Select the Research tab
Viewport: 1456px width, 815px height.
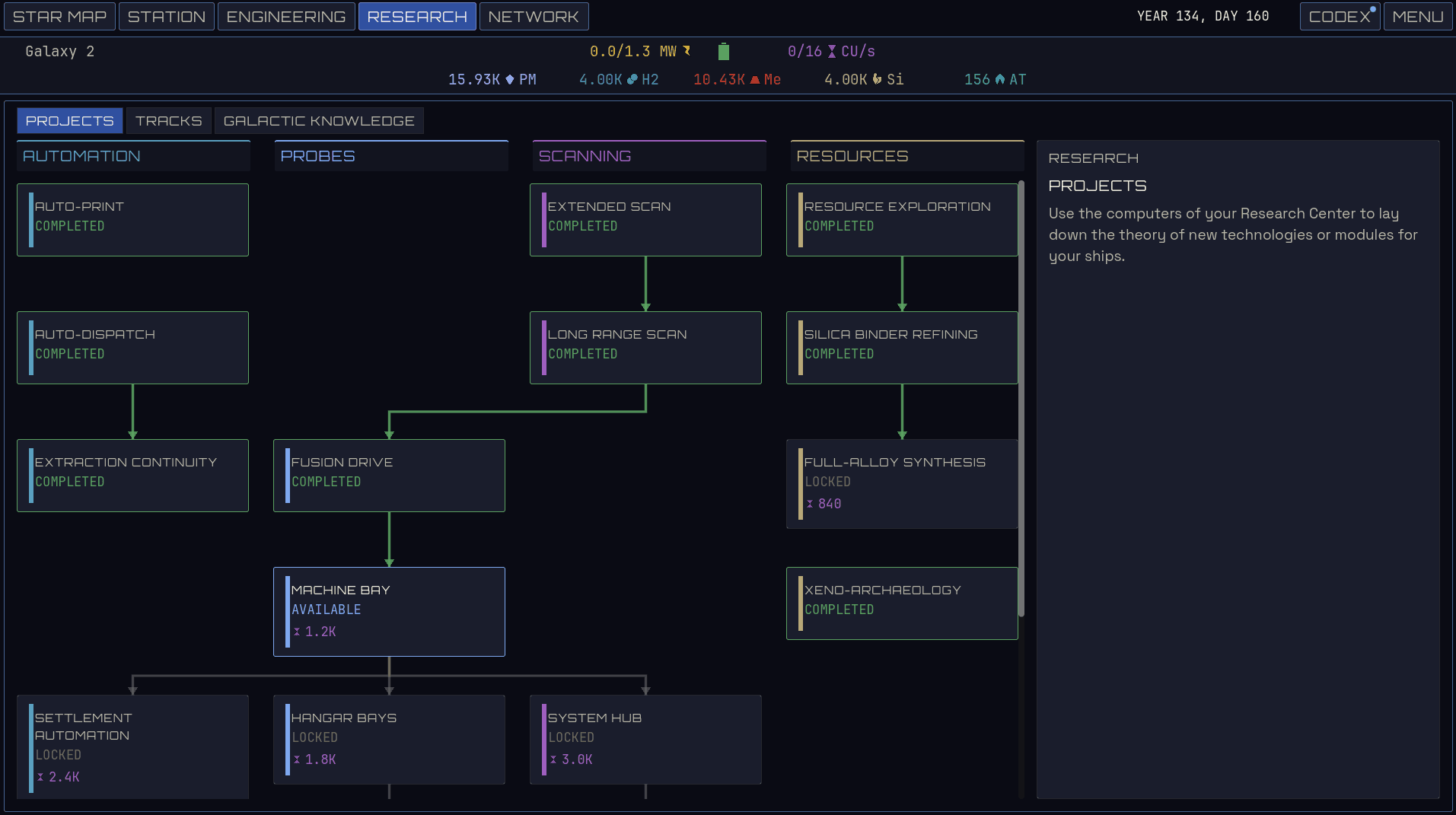click(x=417, y=17)
